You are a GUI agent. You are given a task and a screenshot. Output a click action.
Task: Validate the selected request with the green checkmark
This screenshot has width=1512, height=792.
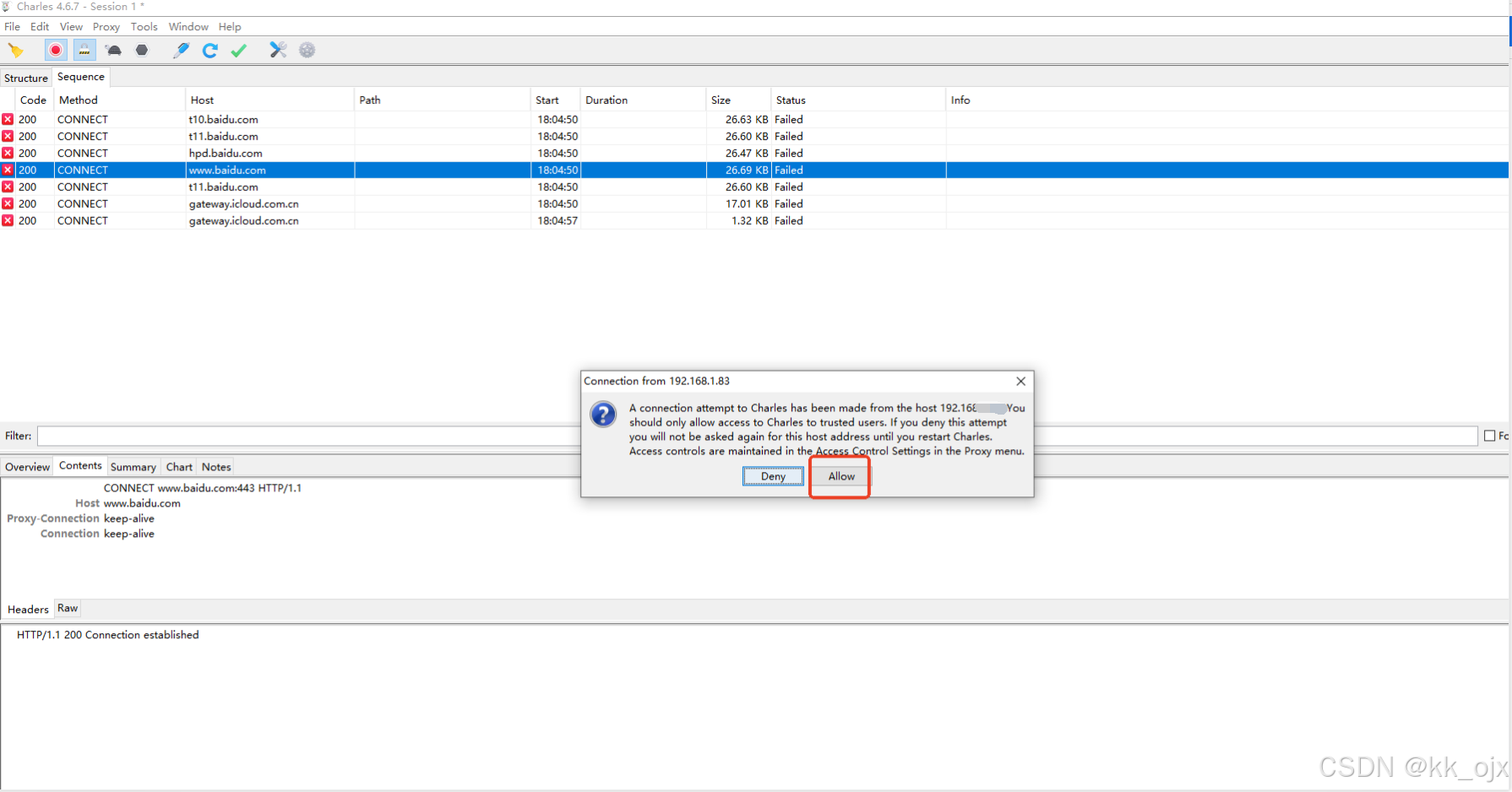point(239,51)
